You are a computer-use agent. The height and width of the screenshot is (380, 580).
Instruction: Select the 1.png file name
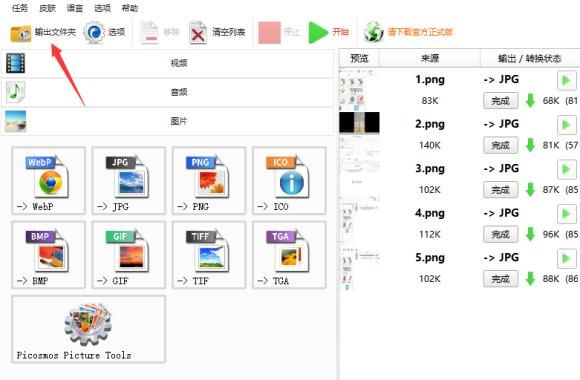pos(430,80)
